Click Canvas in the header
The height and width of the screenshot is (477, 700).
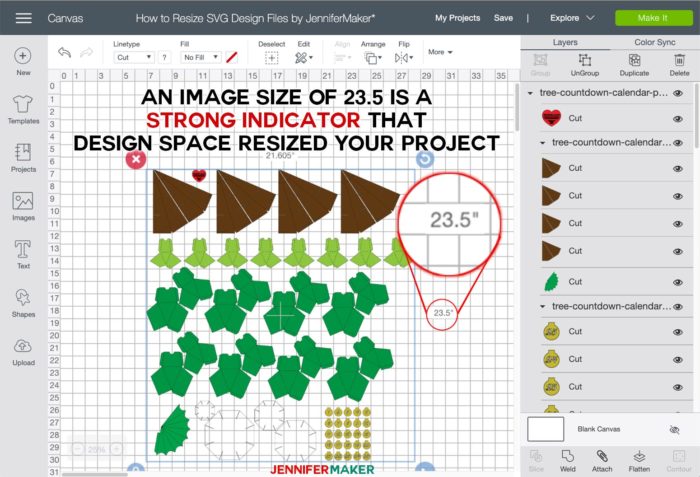(x=65, y=18)
